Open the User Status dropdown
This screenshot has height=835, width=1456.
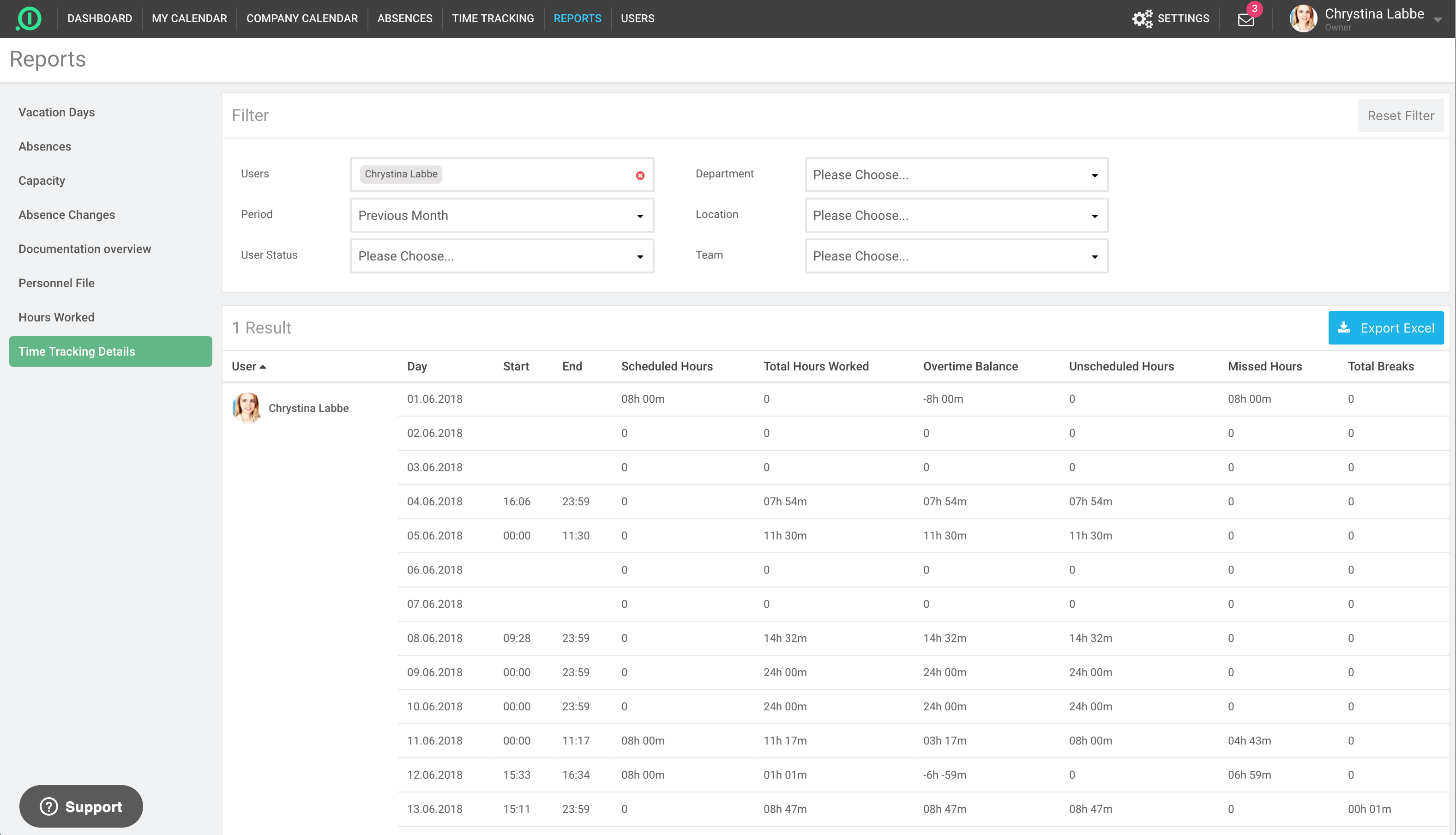pos(502,256)
